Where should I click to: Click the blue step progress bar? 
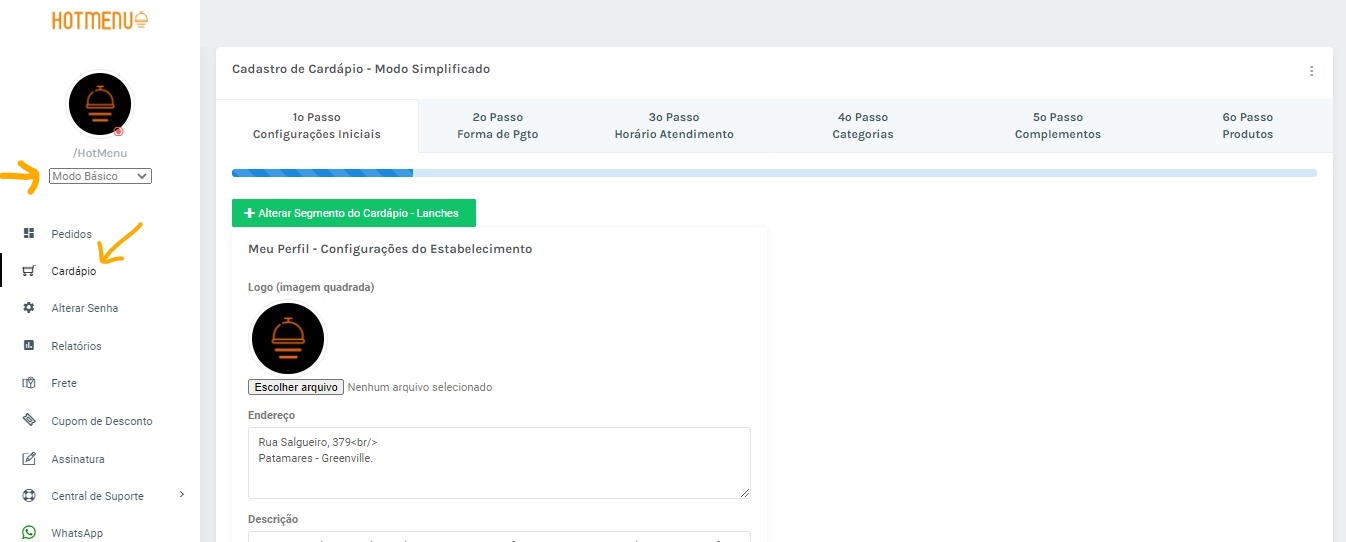(322, 173)
